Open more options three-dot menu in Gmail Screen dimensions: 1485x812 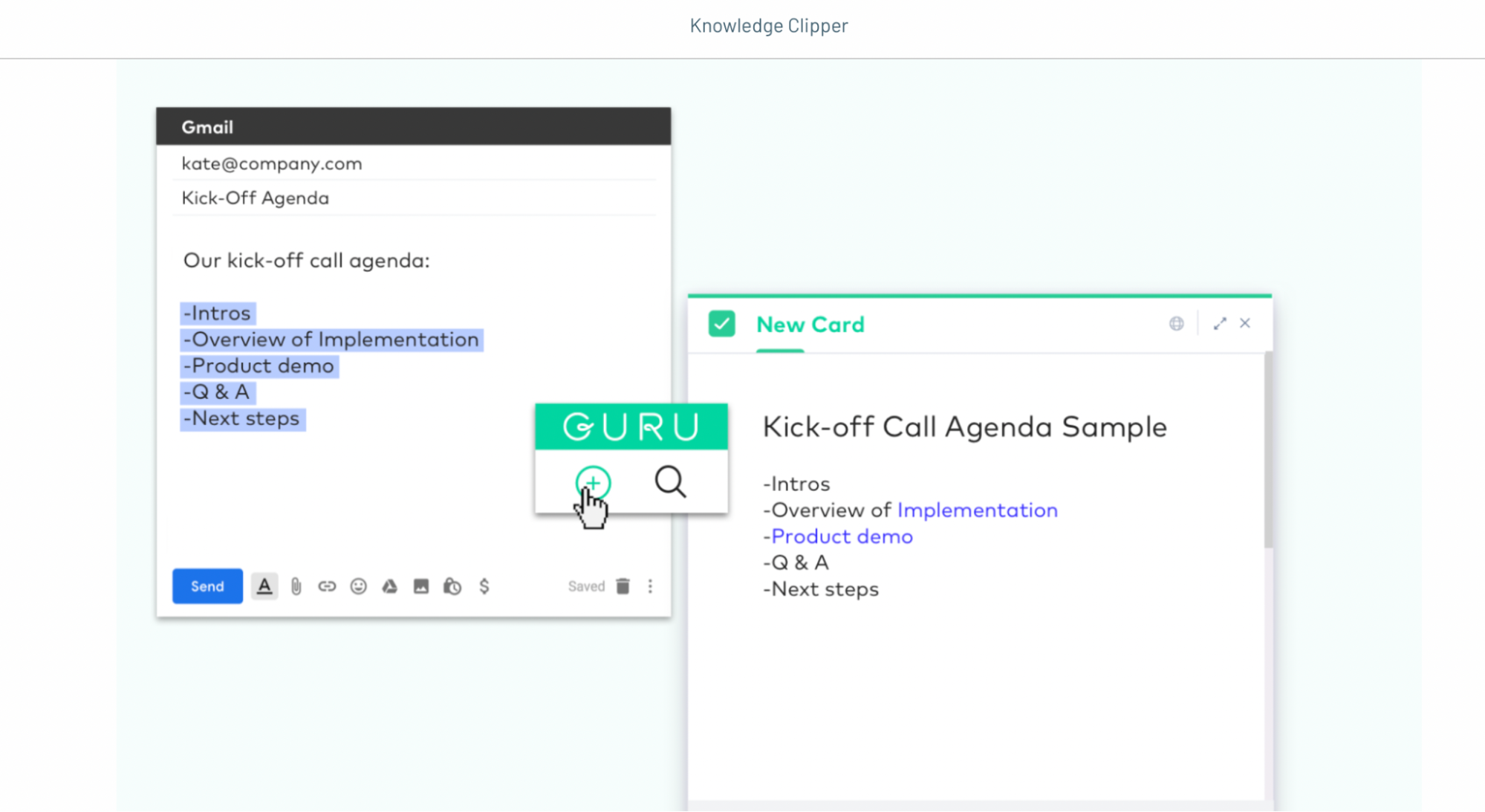650,587
